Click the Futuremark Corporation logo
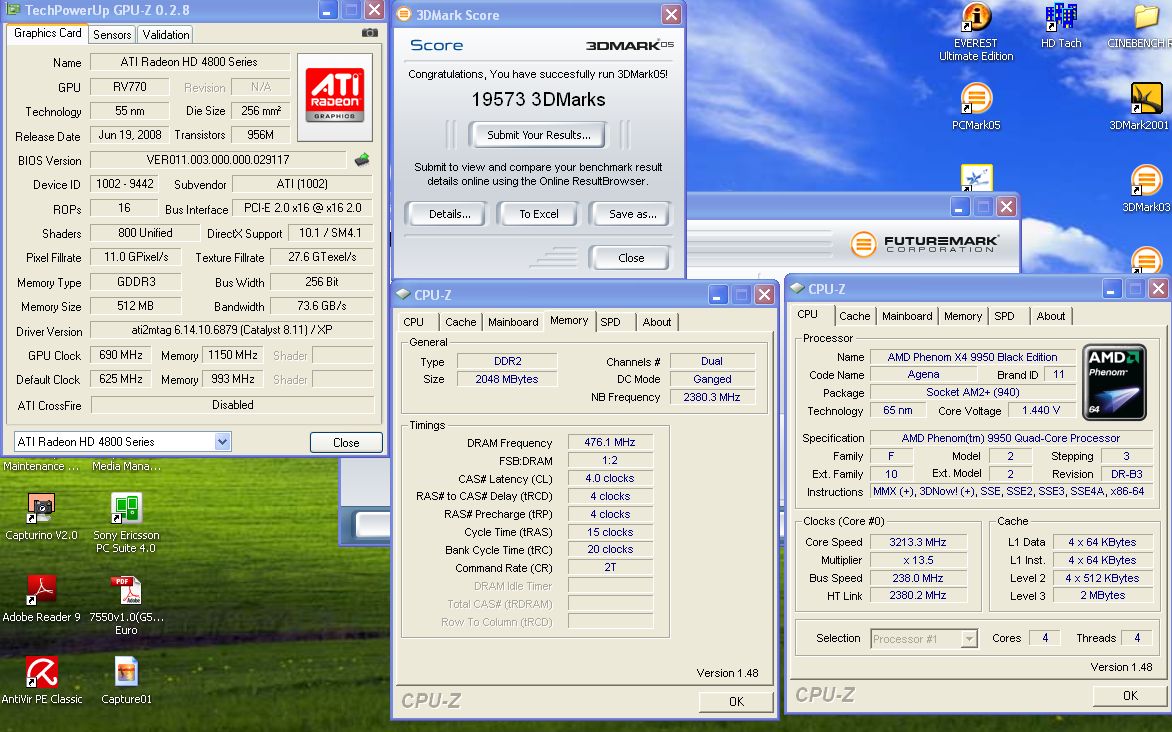Image resolution: width=1172 pixels, height=732 pixels. click(925, 244)
